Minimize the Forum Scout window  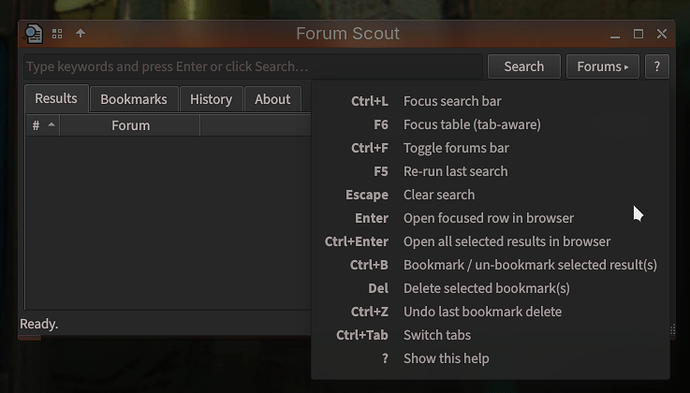pyautogui.click(x=615, y=34)
